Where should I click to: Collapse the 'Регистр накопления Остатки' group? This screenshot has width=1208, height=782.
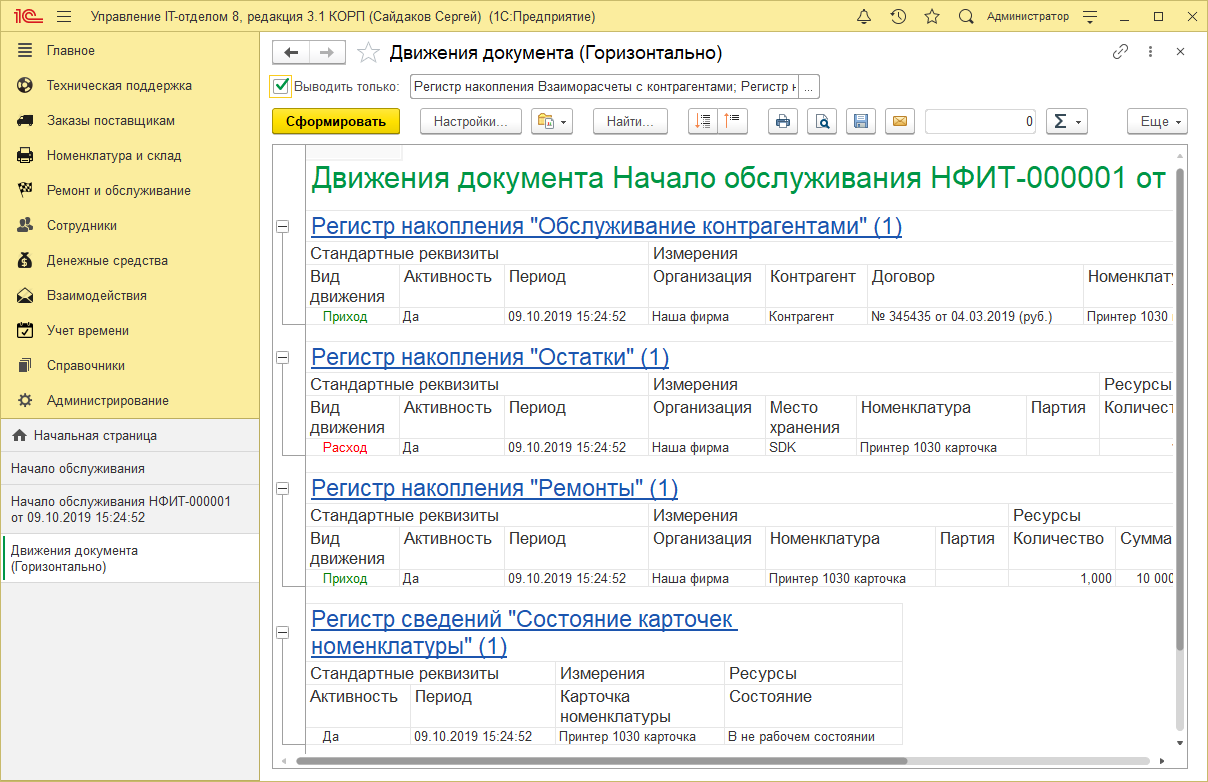pos(285,358)
